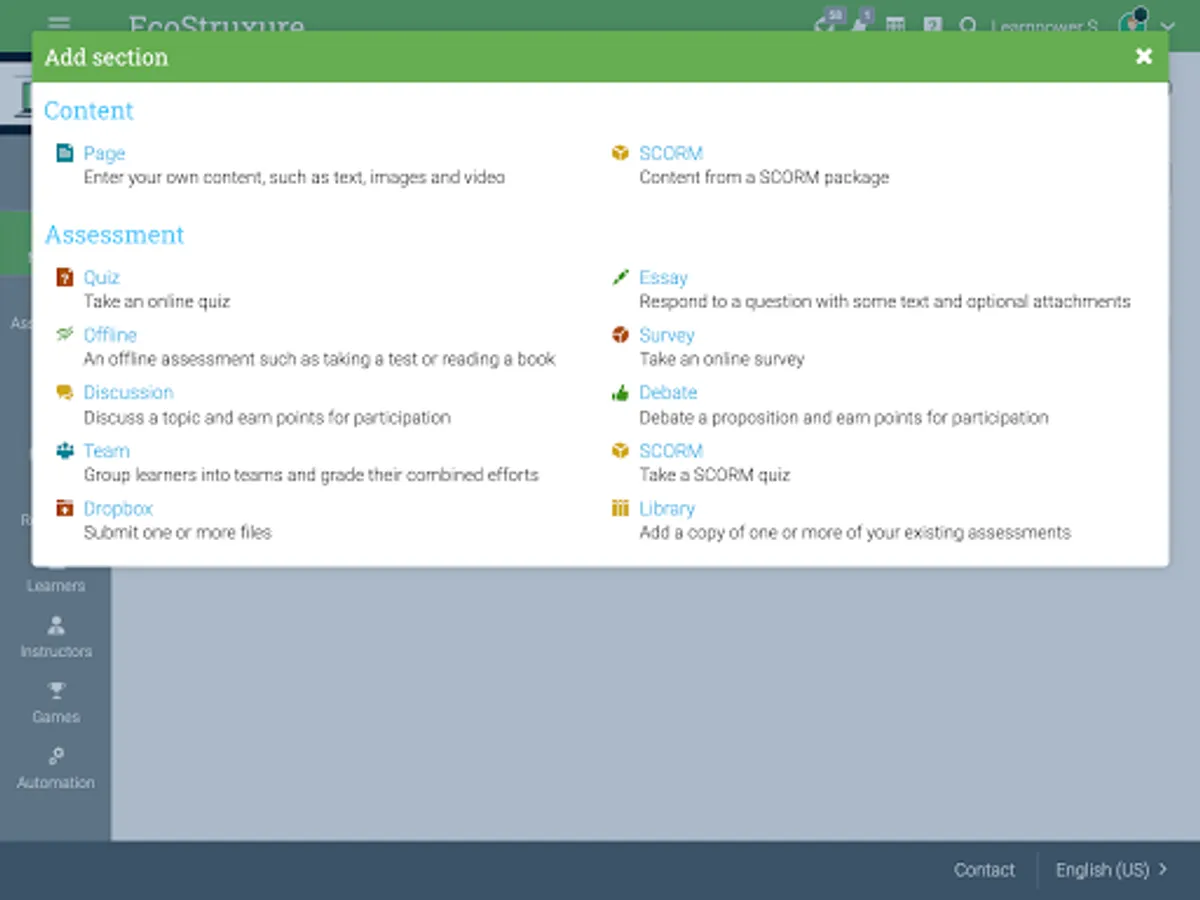
Task: Click the Debate thumbs-up icon
Action: 620,393
